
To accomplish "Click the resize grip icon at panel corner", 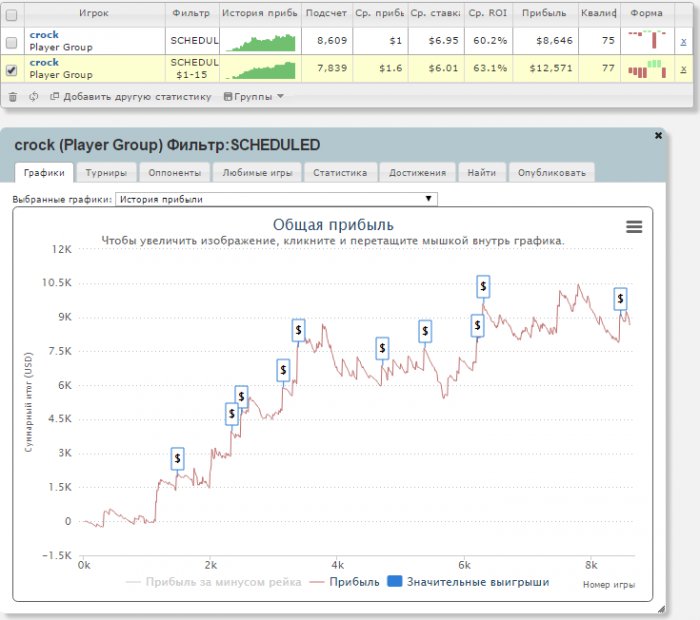I will tap(661, 609).
